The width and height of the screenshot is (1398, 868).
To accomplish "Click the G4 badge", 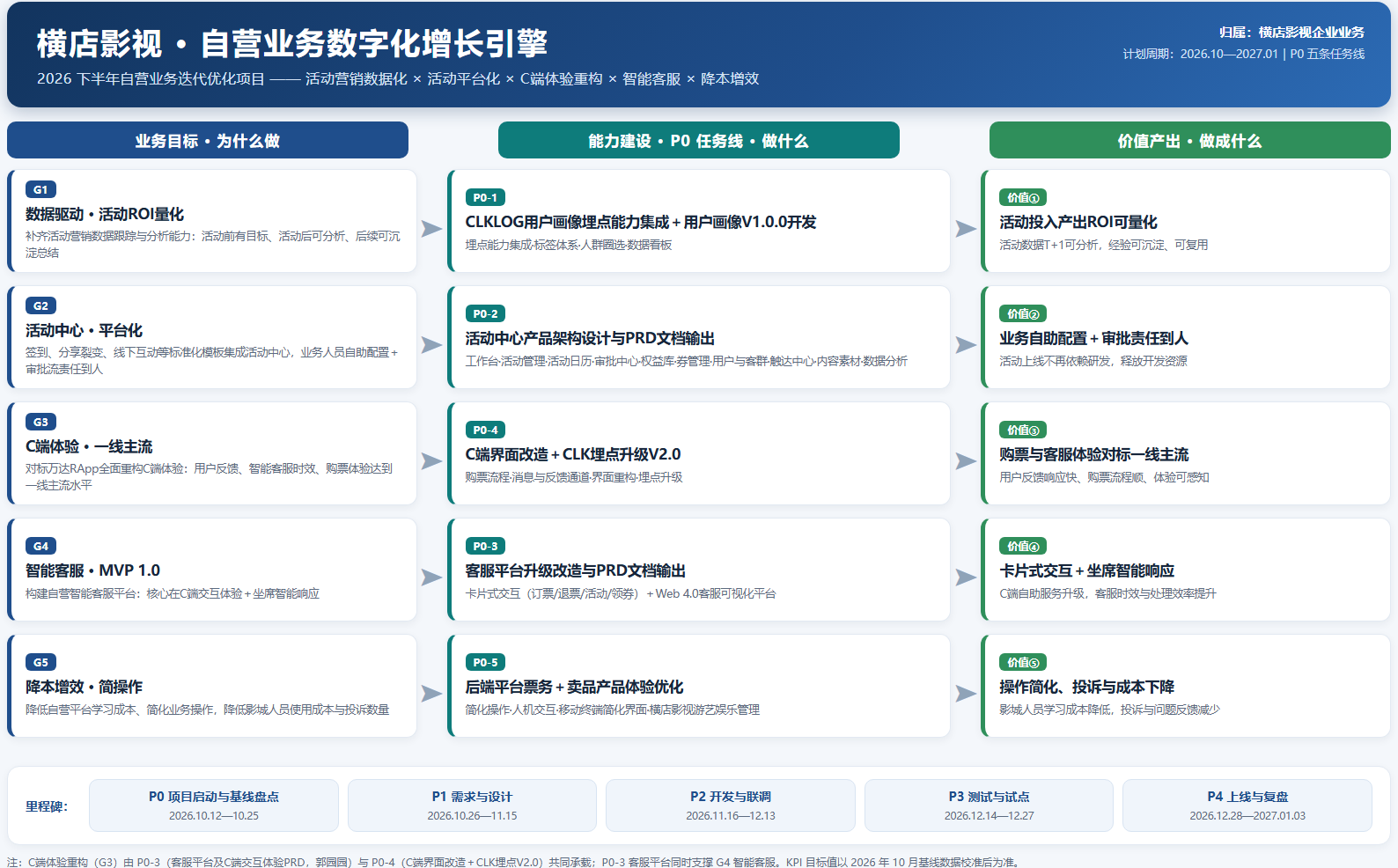I will [x=40, y=546].
